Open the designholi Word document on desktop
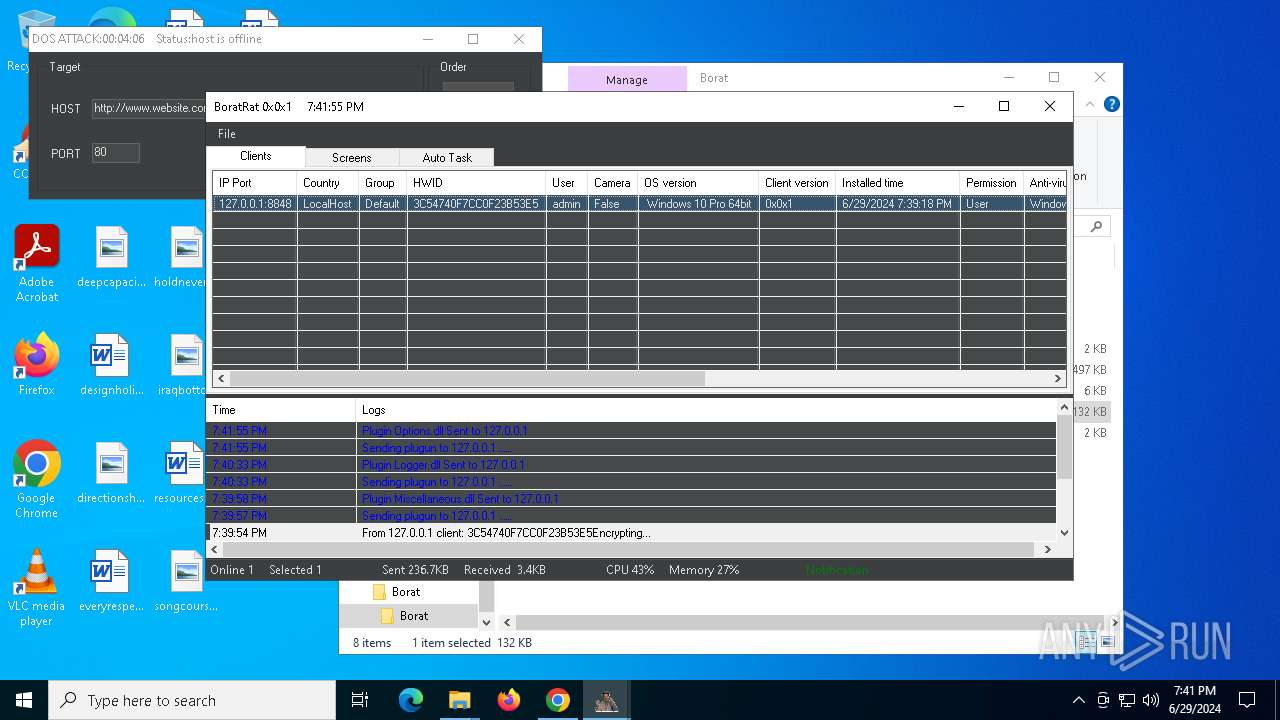The image size is (1280, 720). pyautogui.click(x=112, y=365)
